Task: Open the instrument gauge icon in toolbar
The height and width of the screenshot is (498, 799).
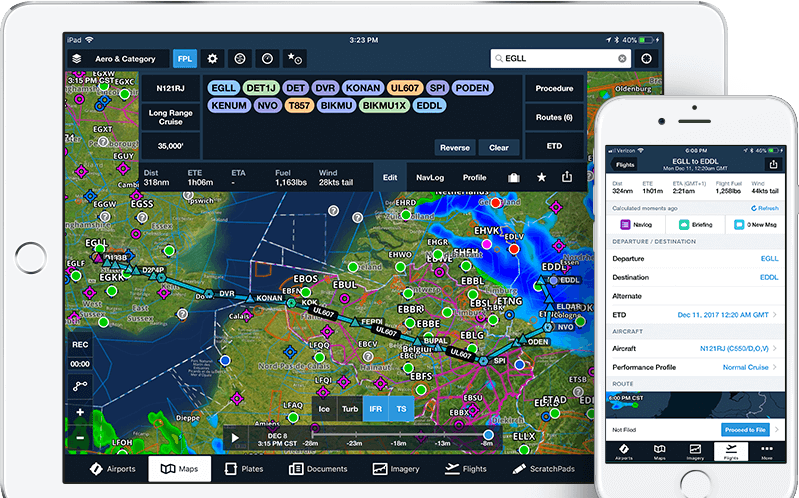Action: (x=267, y=59)
